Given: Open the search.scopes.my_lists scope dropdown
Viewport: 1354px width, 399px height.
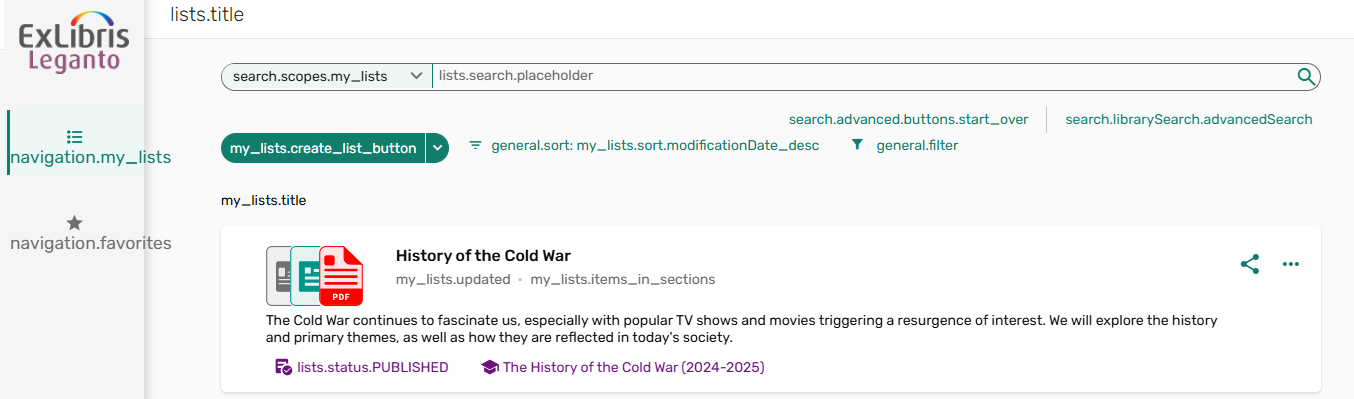Looking at the screenshot, I should [326, 76].
